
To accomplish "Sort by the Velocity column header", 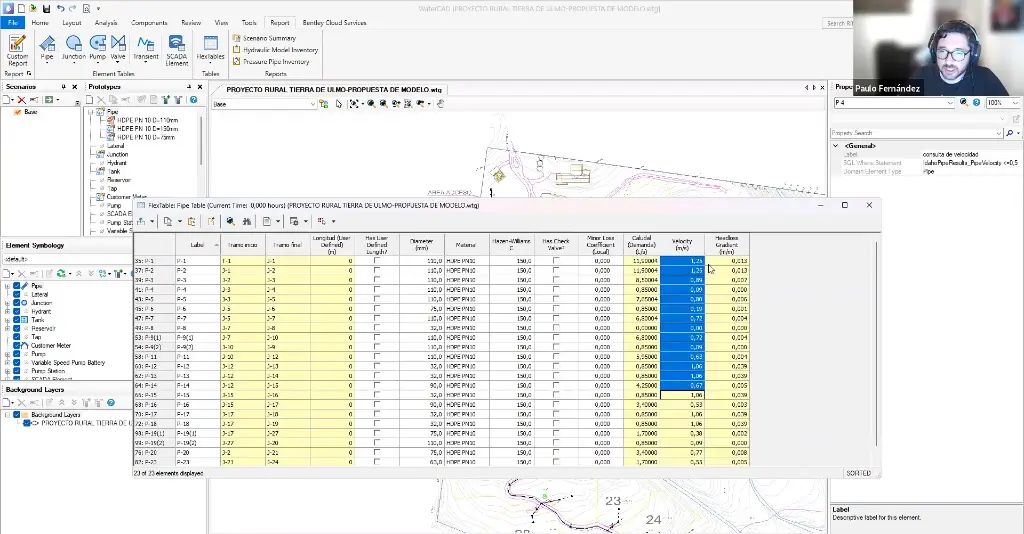I will [682, 245].
